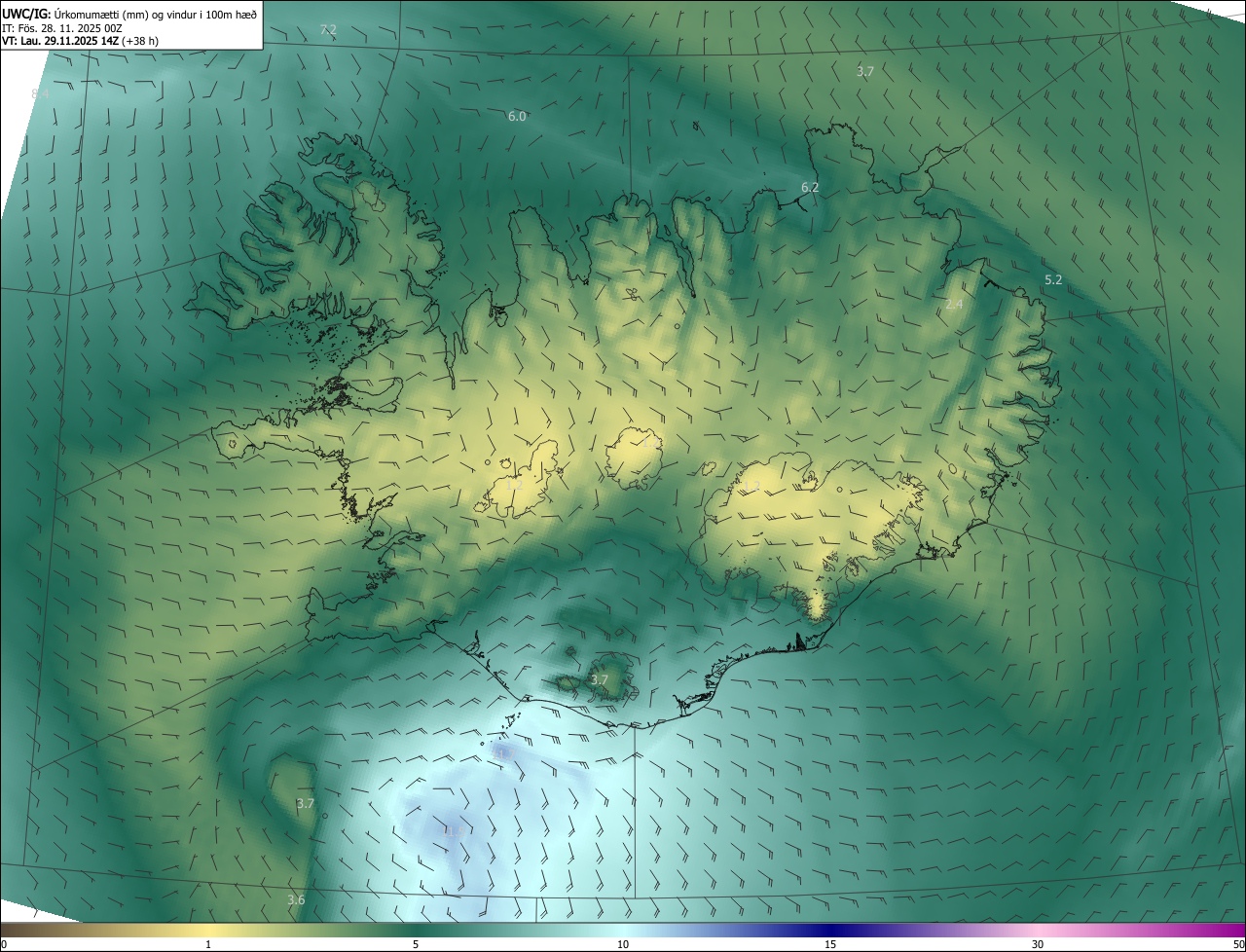The height and width of the screenshot is (952, 1246).
Task: Click the 8.4 value label
Action: coord(40,93)
